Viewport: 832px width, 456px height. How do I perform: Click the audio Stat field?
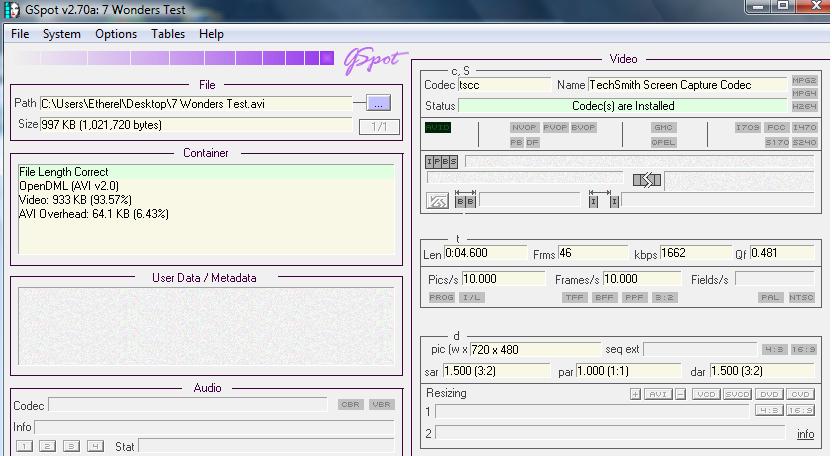[266, 446]
